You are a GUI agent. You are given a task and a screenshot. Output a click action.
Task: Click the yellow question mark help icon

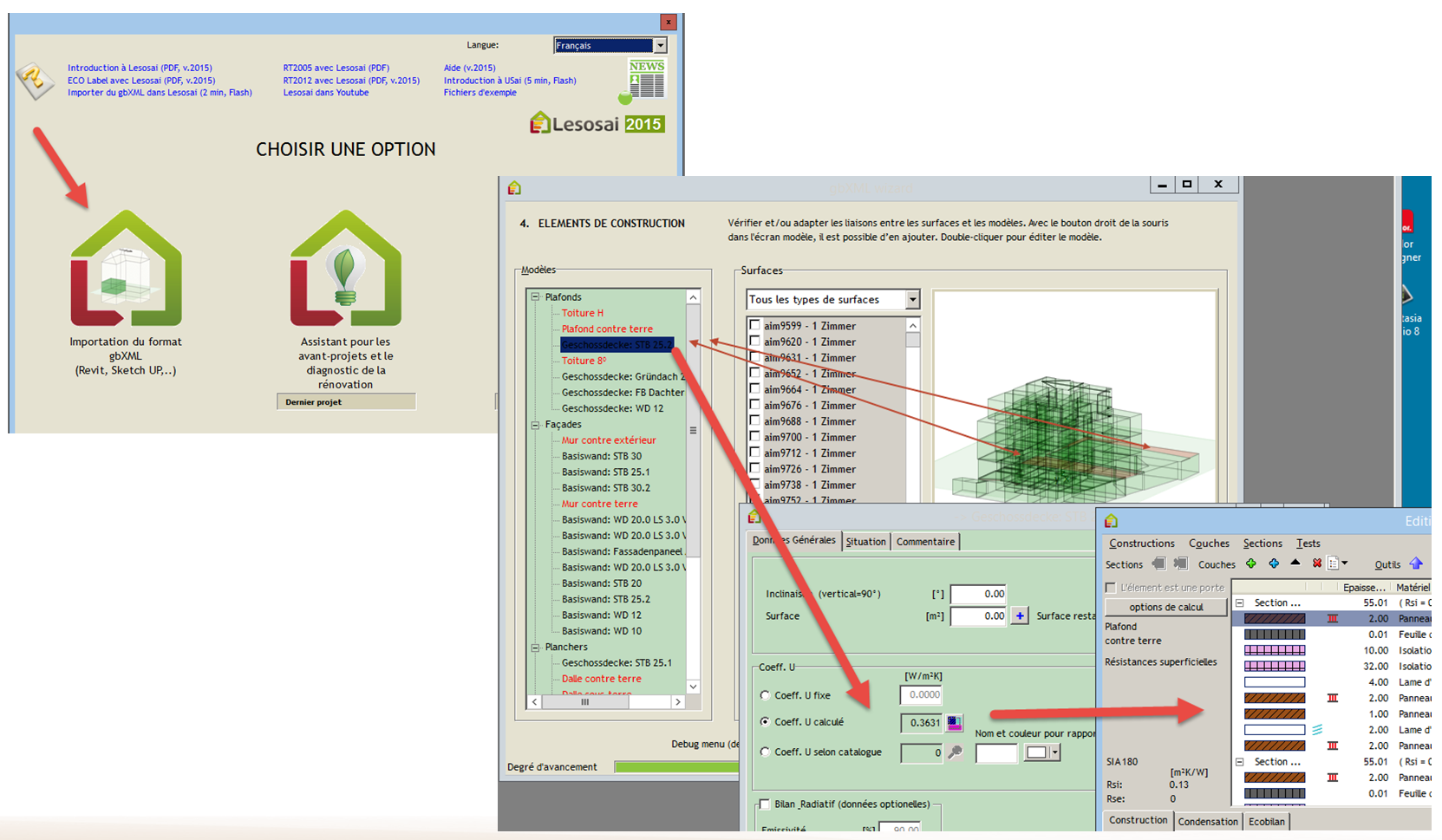(x=35, y=81)
